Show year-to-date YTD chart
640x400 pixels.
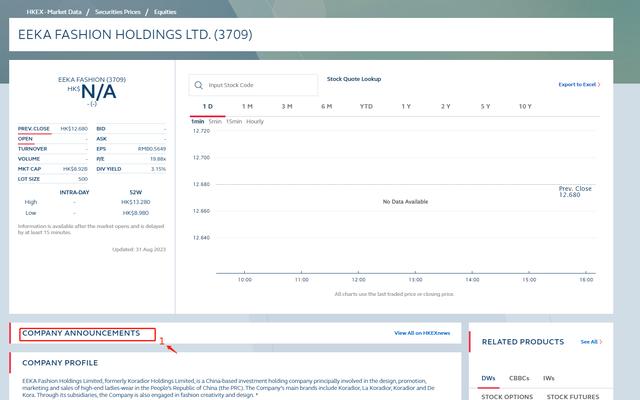[366, 106]
